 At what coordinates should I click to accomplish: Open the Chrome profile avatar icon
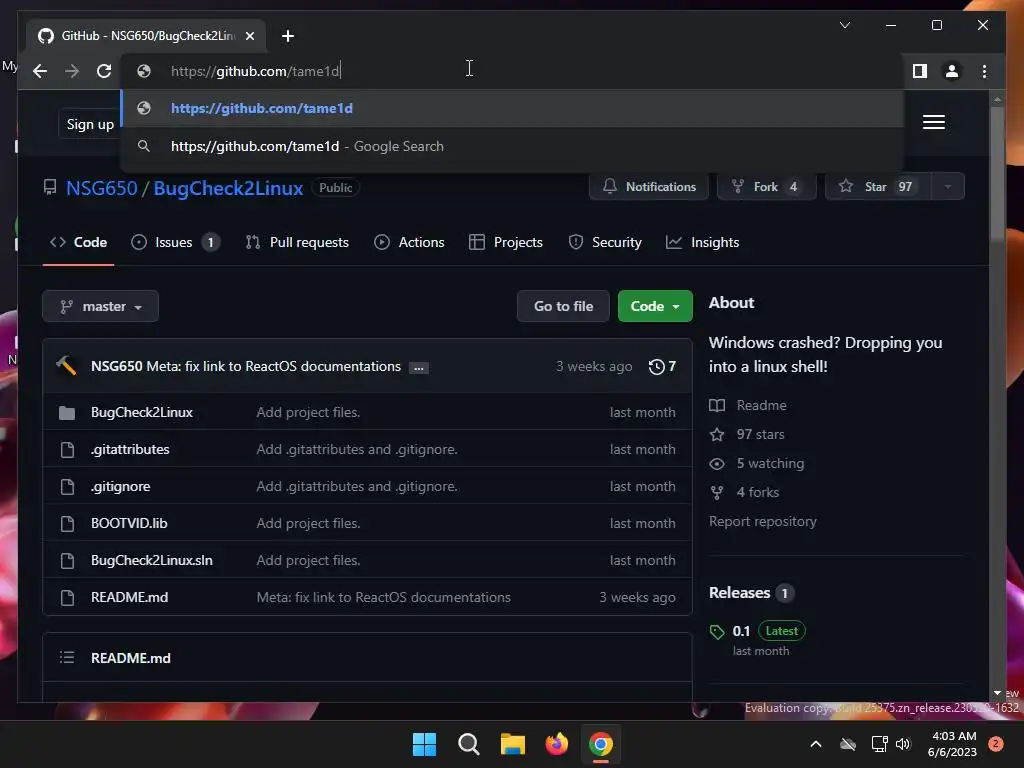point(952,71)
